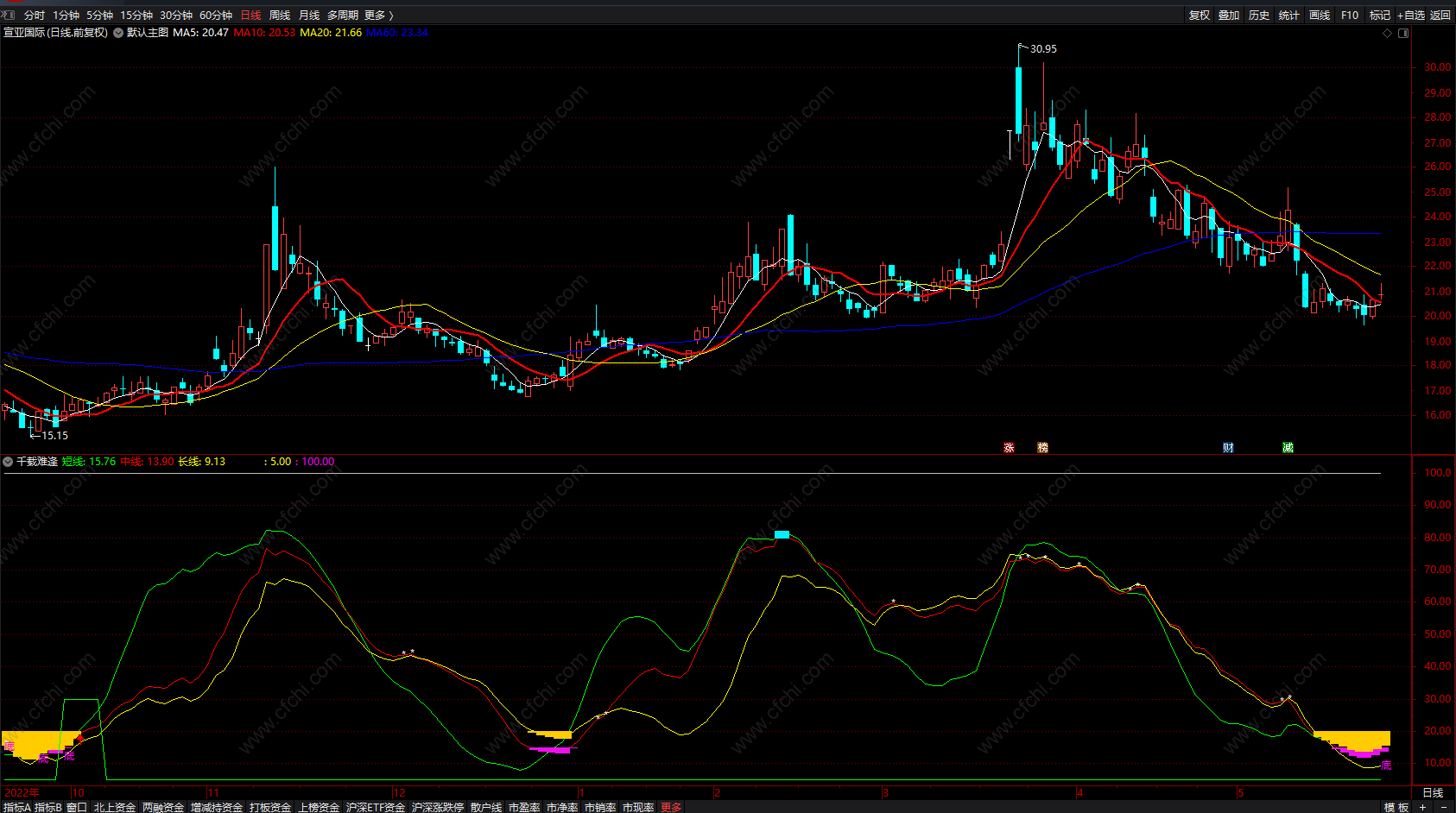Select the 散户线 indicator

[486, 807]
